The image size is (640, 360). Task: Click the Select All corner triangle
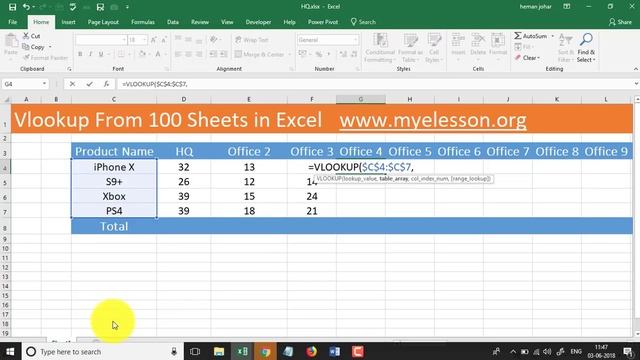6,99
